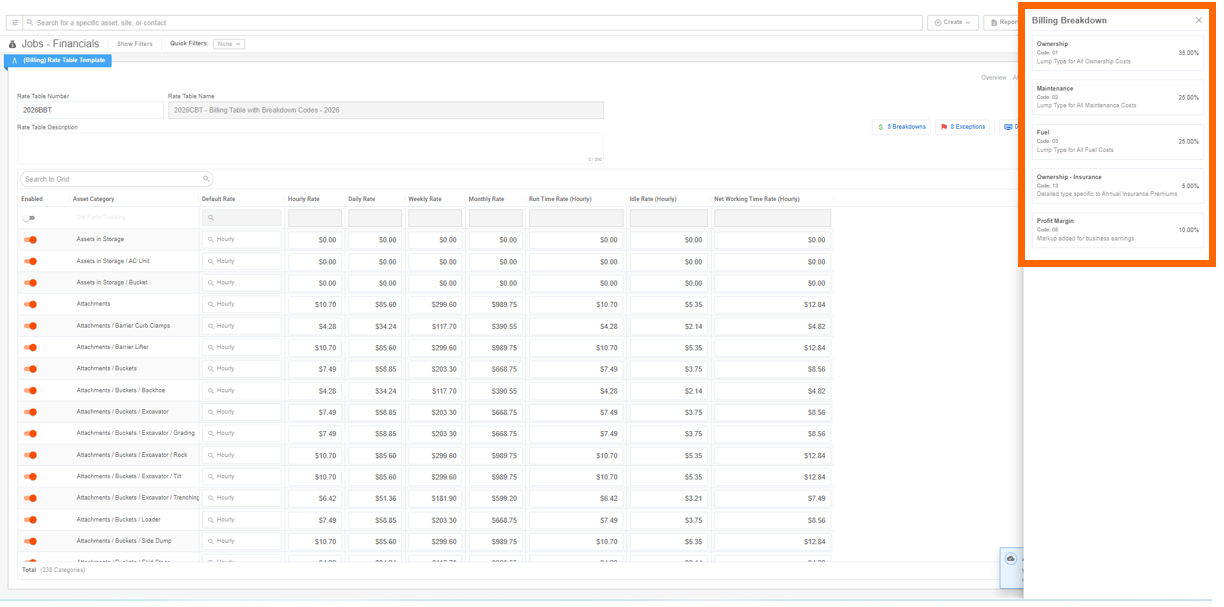The image size is (1224, 607).
Task: Disable the Attachments / Buckets toggle
Action: point(30,369)
